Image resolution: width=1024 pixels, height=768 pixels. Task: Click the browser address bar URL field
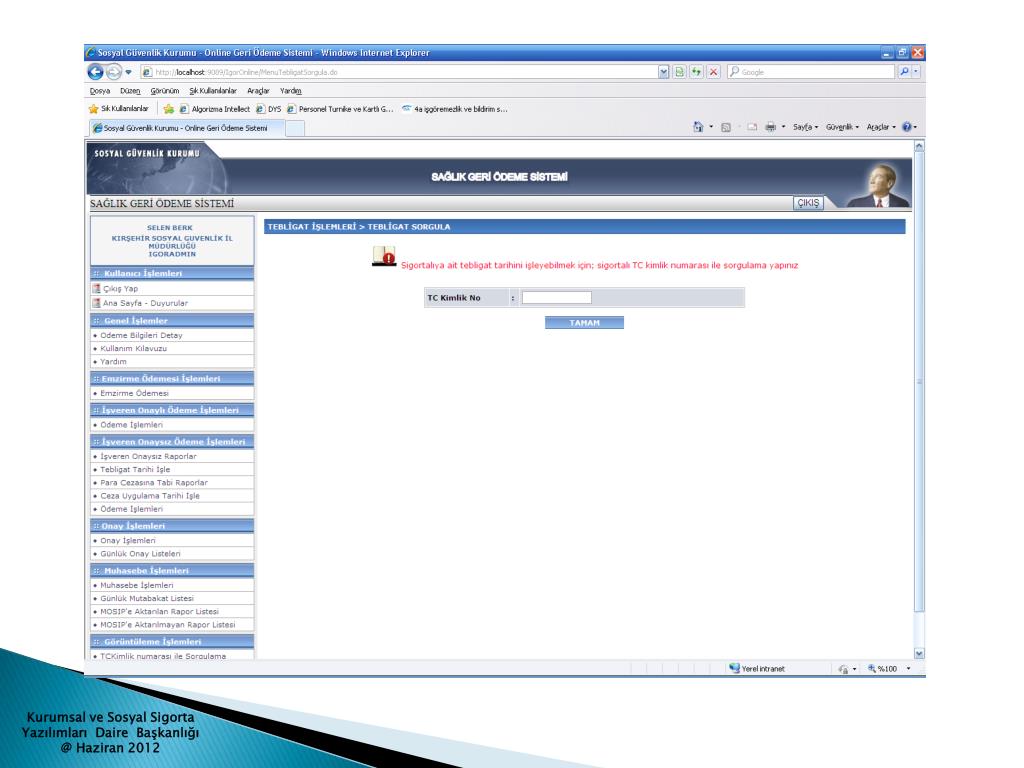click(398, 72)
